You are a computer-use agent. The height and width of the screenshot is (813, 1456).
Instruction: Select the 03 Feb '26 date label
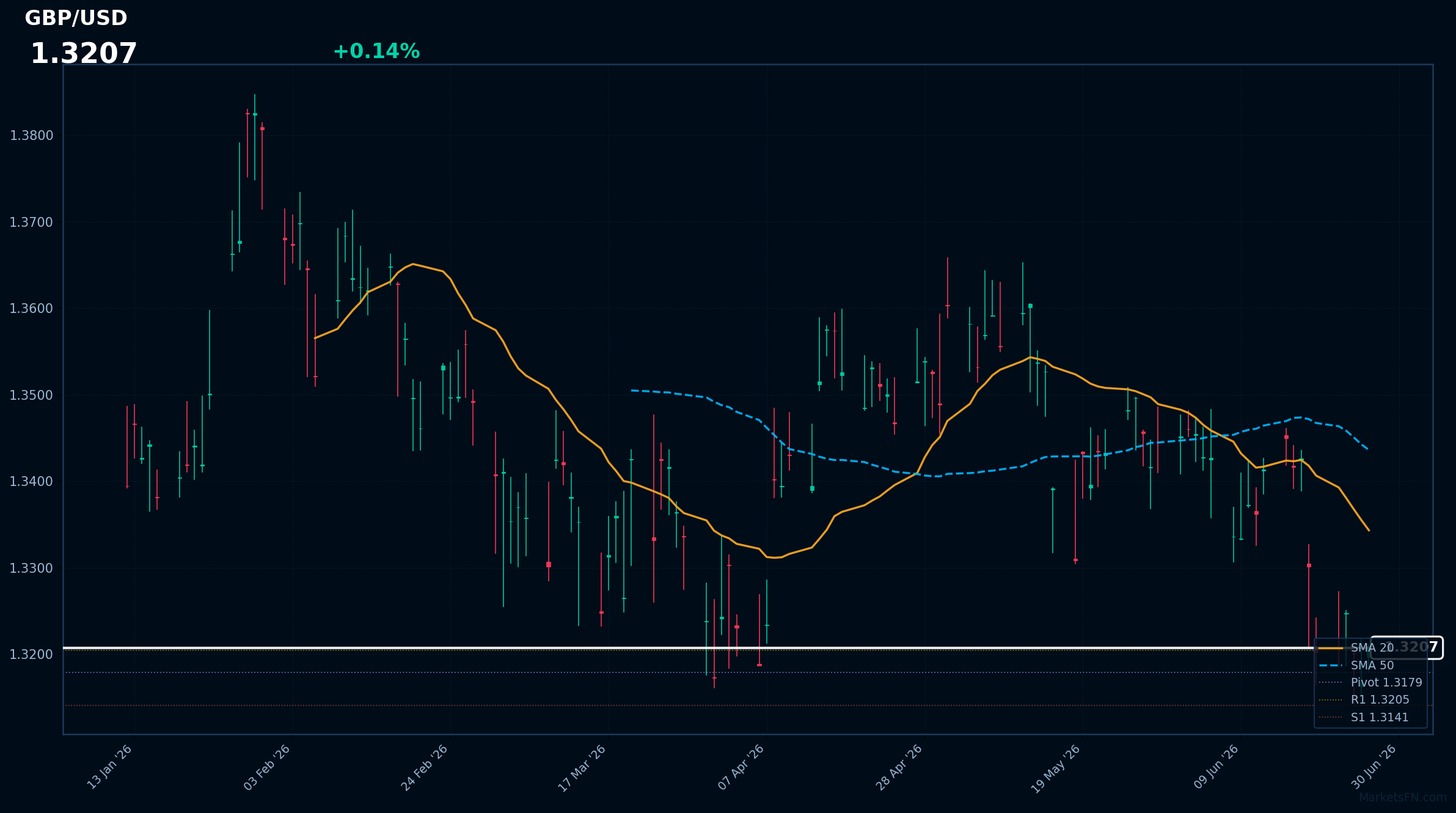(x=267, y=768)
